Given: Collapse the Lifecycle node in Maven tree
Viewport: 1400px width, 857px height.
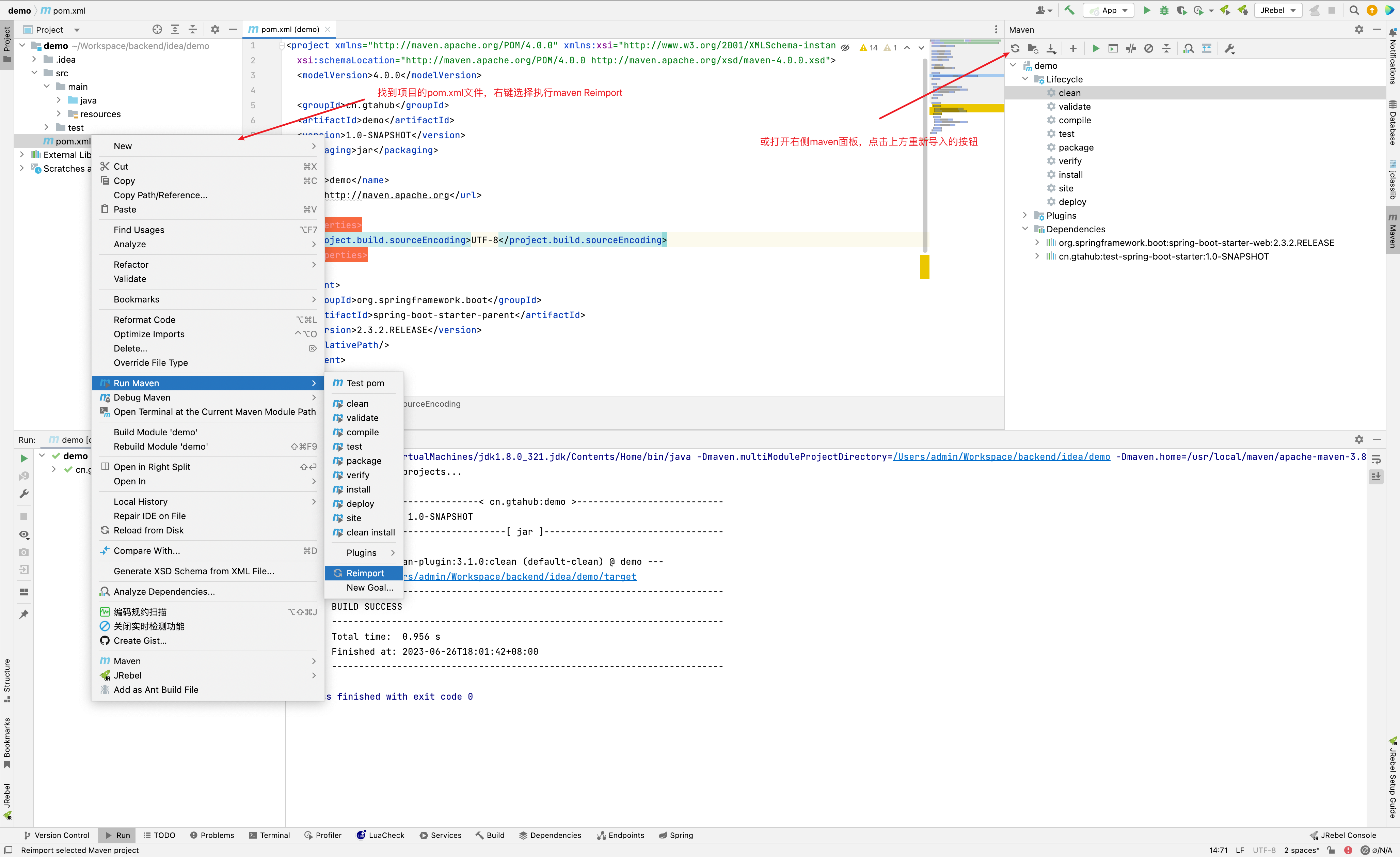Looking at the screenshot, I should (1025, 79).
